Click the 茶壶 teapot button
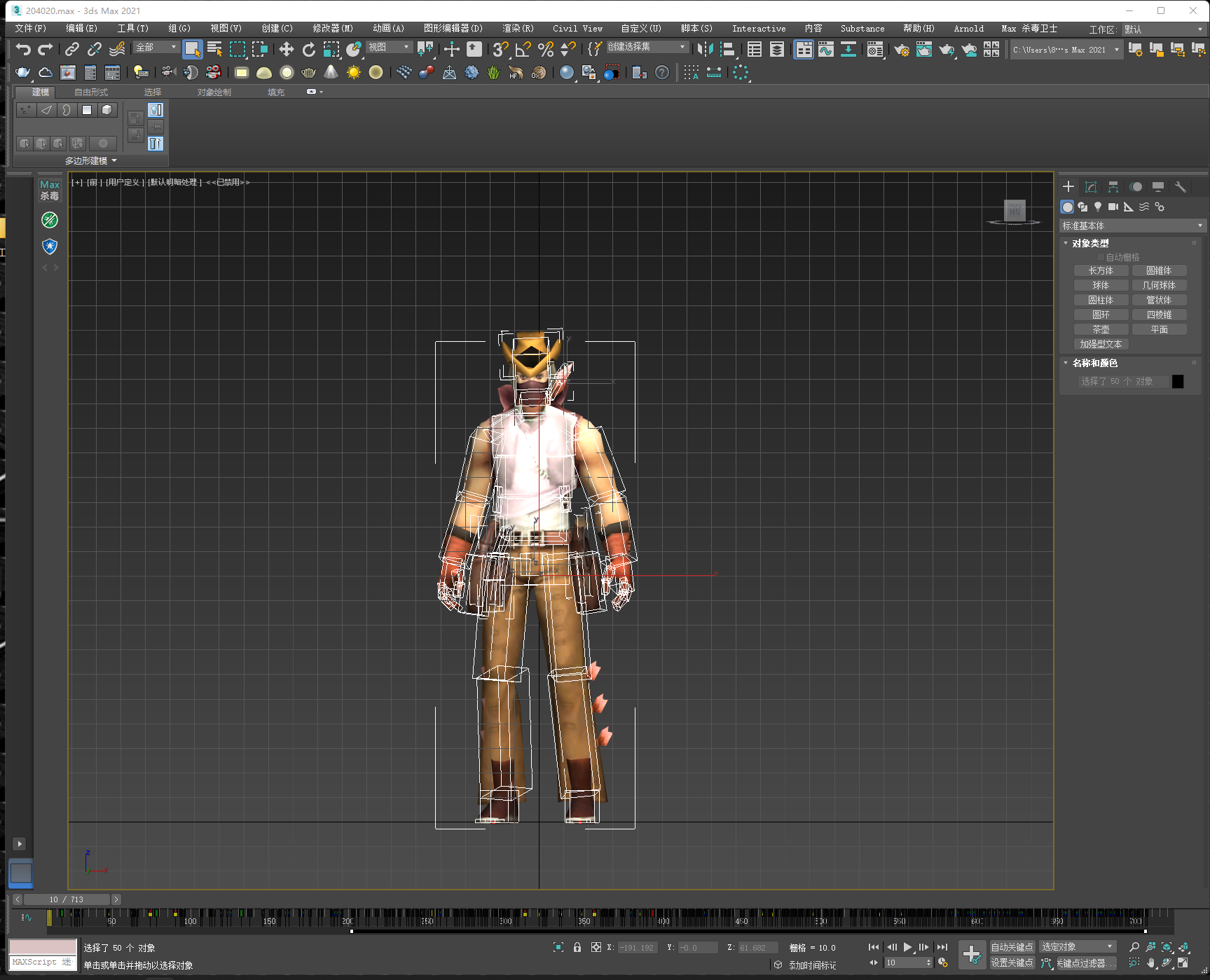The height and width of the screenshot is (980, 1210). 1101,329
